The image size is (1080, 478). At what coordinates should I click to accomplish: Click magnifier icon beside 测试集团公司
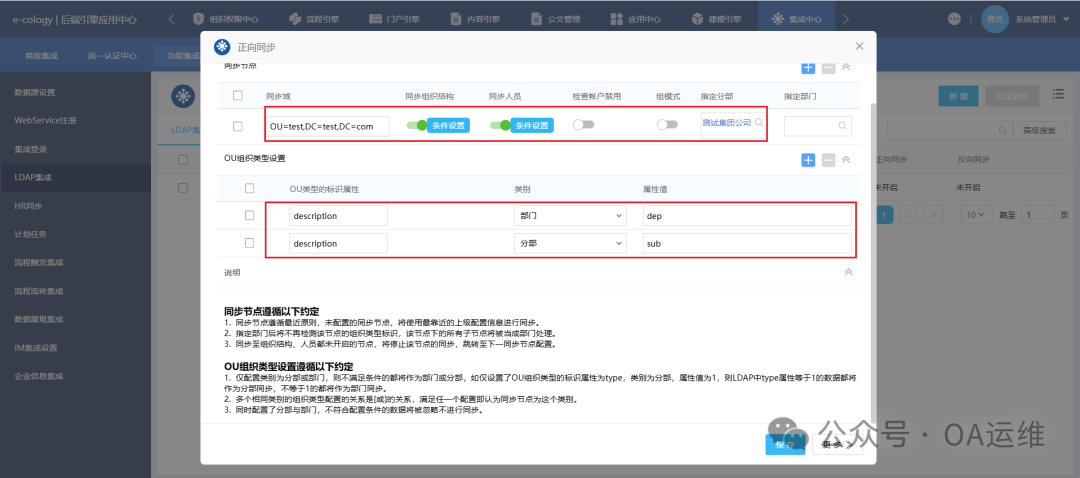click(759, 123)
